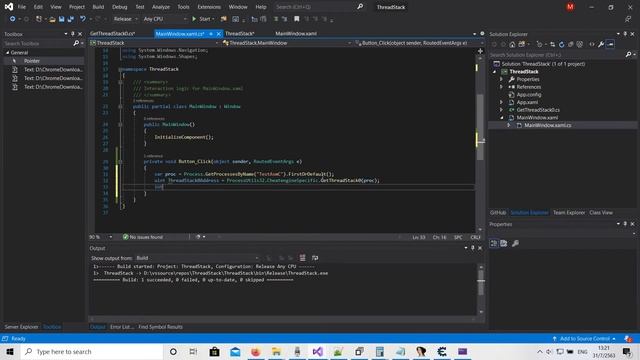Click the split editor icon above scrollbar
Screen dimensions: 640x360
coord(480,51)
